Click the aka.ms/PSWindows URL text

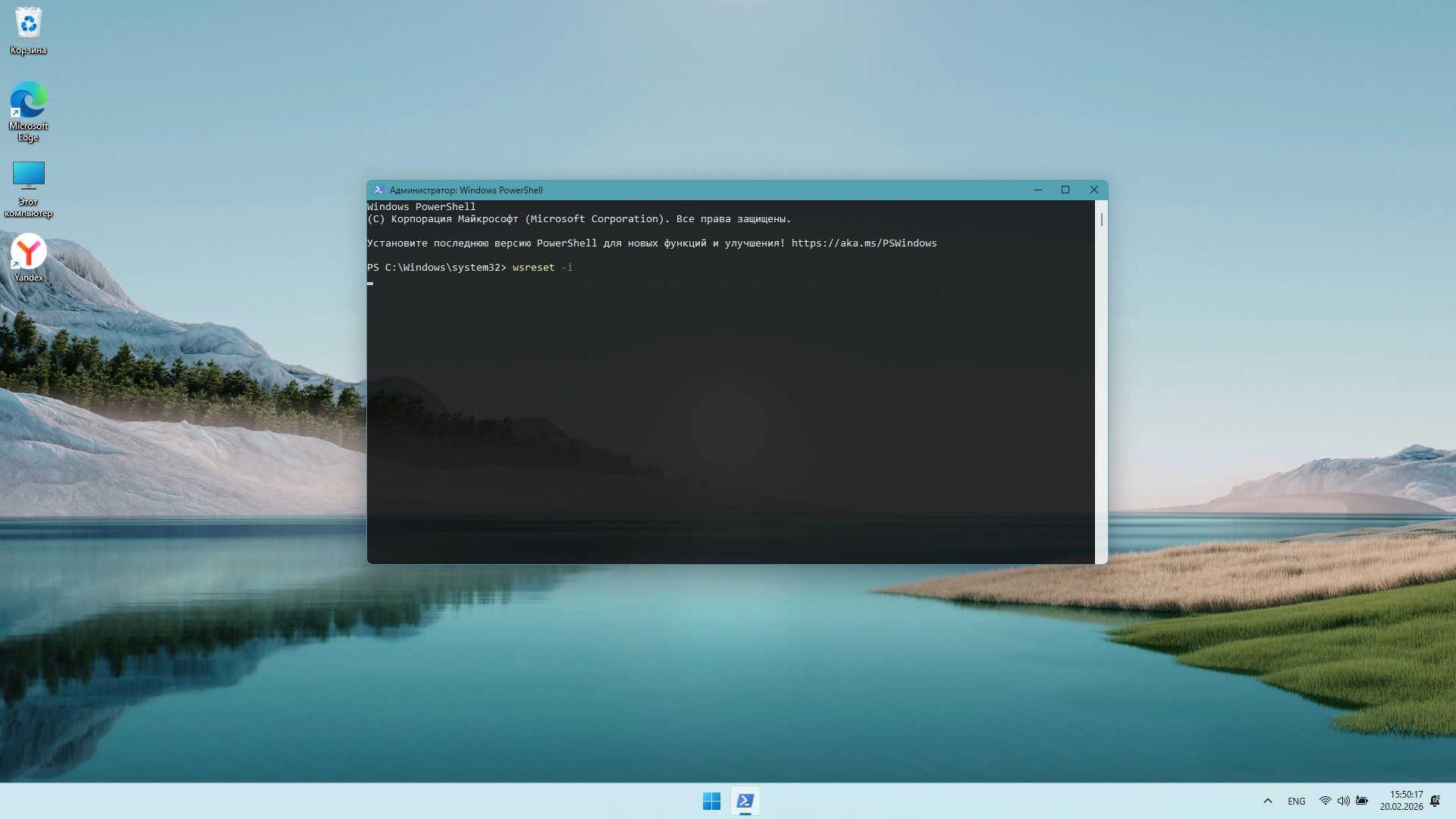(x=864, y=243)
